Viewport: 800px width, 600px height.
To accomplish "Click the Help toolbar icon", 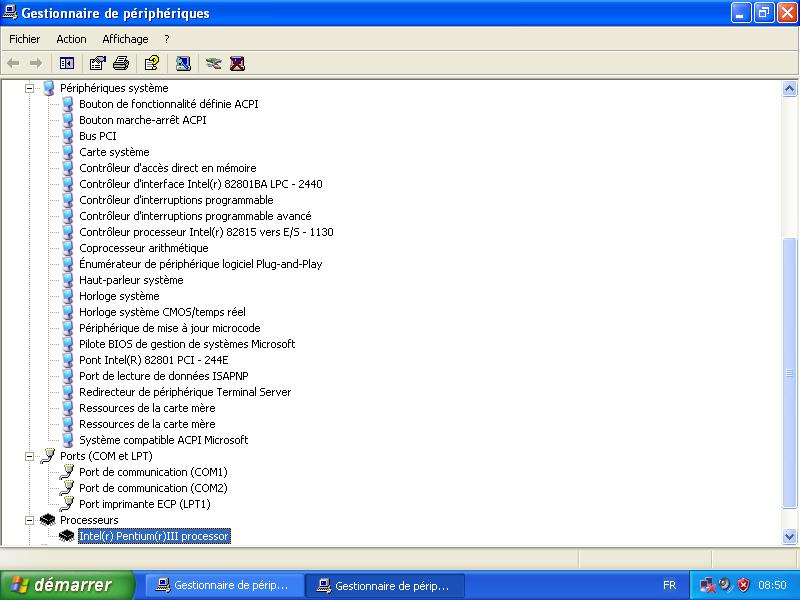I will coord(152,63).
